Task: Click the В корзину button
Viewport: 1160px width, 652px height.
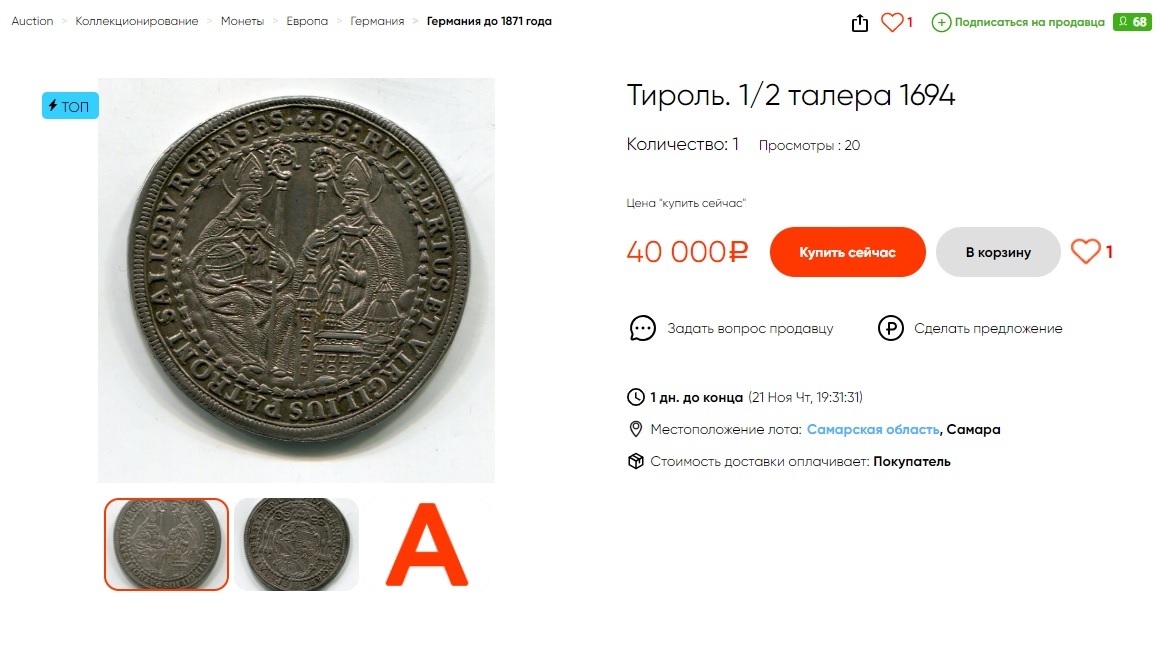Action: click(997, 252)
